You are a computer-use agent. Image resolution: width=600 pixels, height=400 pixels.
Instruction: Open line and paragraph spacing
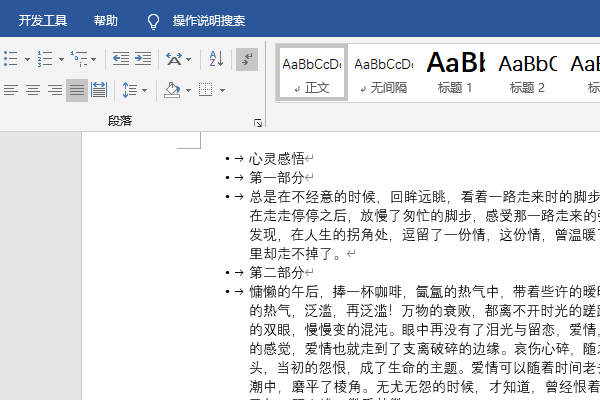tap(129, 90)
